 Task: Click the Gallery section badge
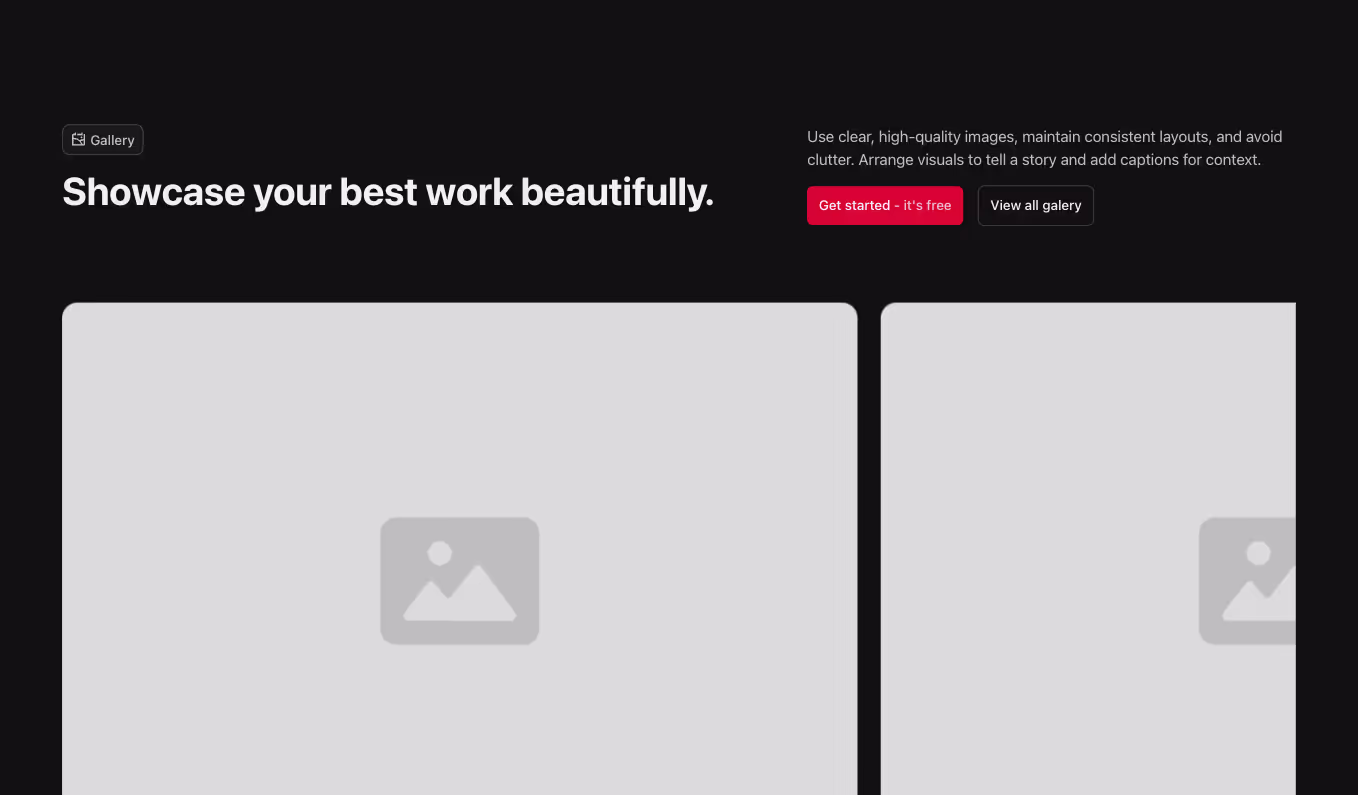(102, 140)
